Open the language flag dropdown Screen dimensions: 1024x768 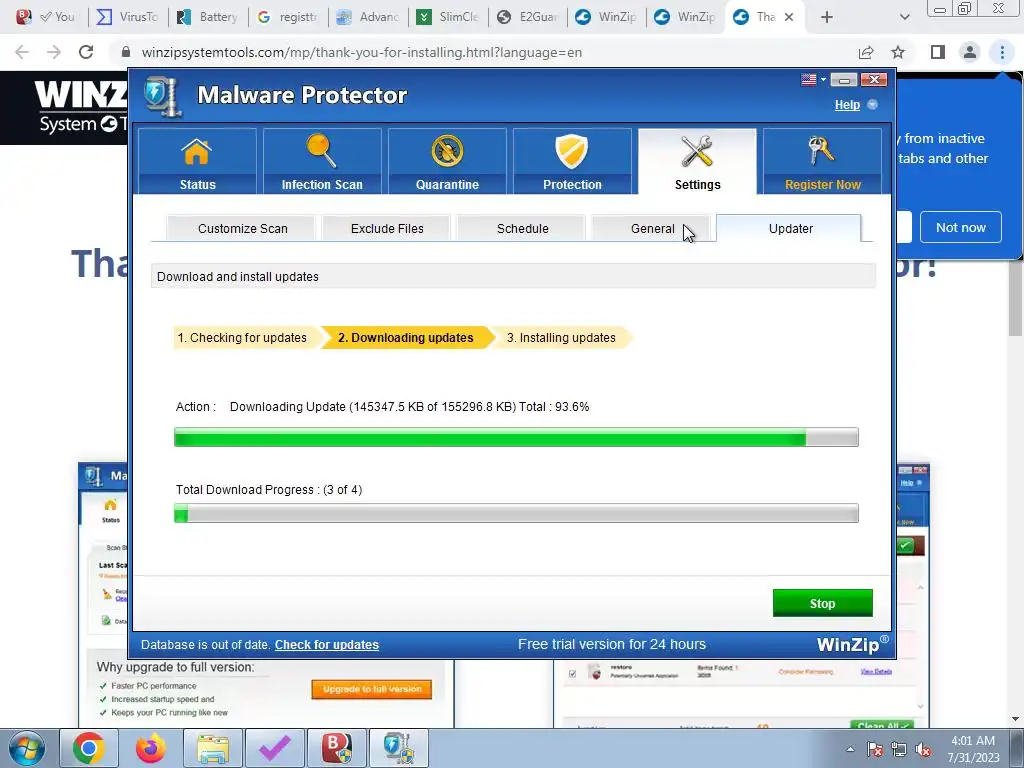pos(813,80)
